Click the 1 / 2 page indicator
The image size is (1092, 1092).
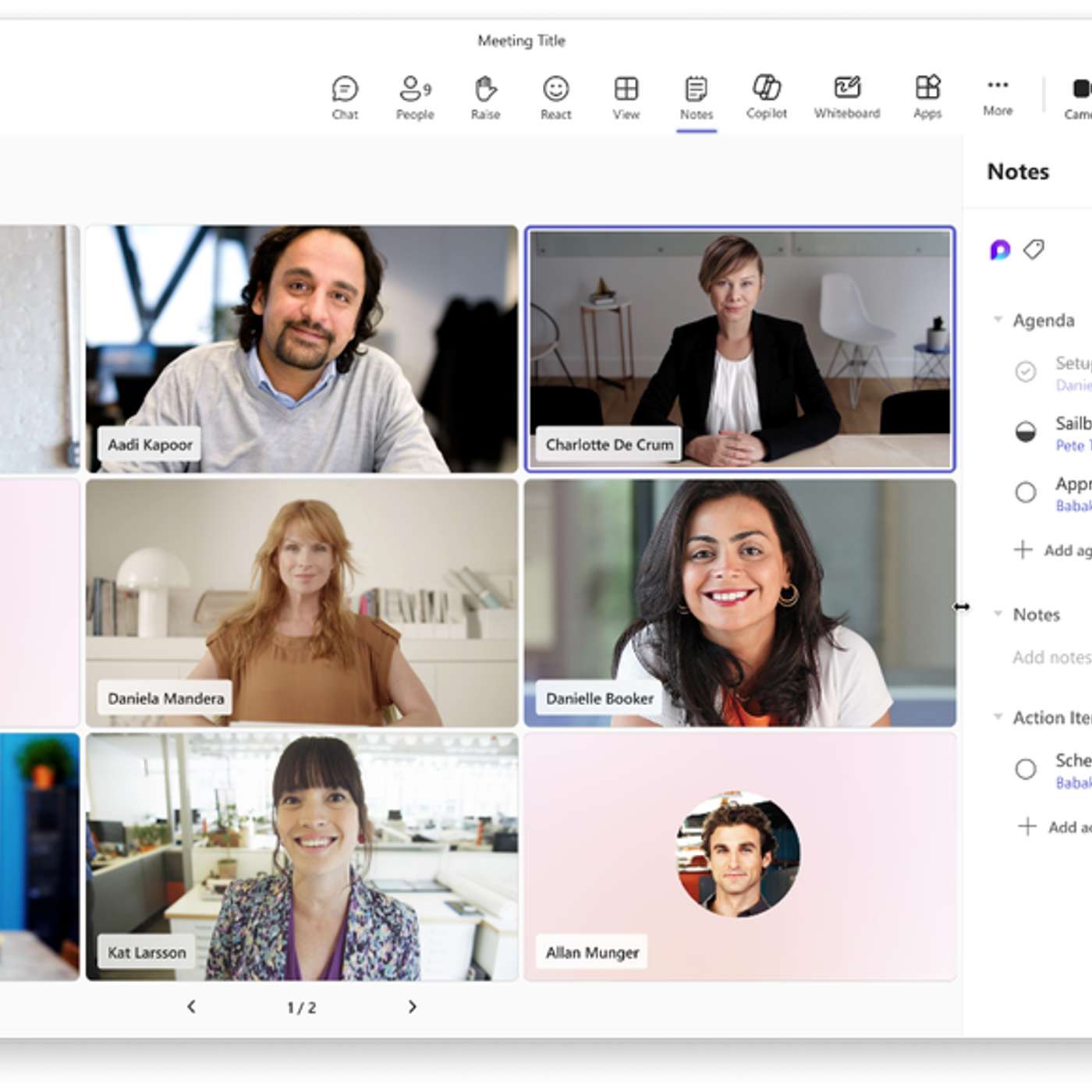coord(302,1008)
